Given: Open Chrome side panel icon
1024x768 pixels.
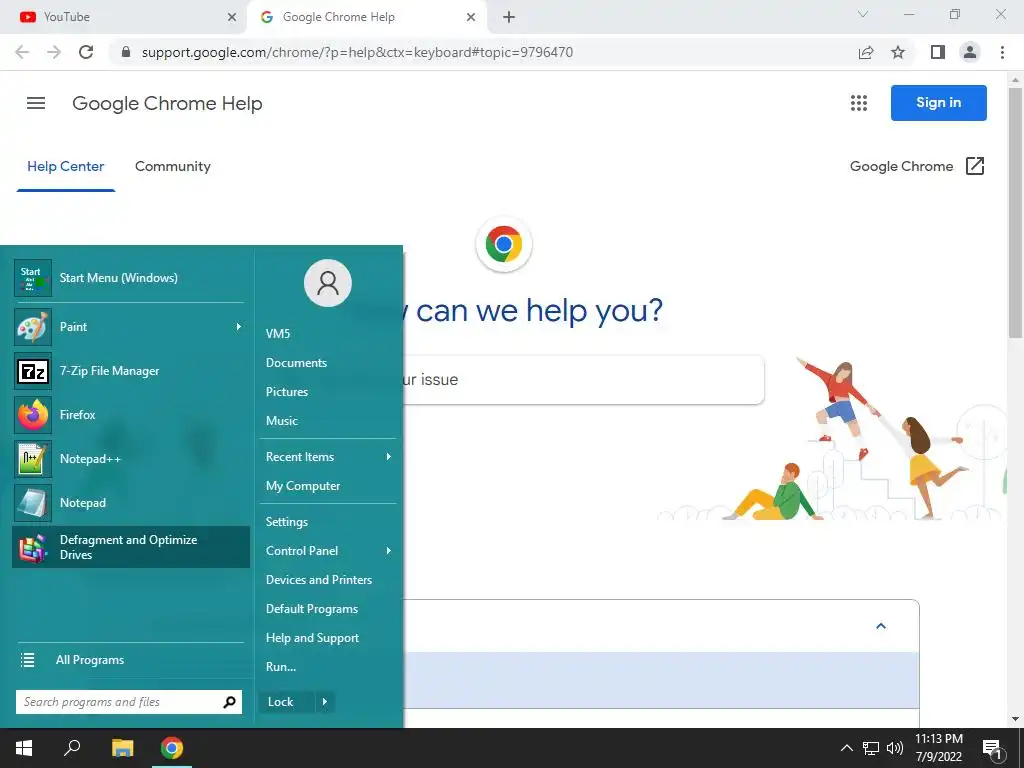Looking at the screenshot, I should pos(938,52).
